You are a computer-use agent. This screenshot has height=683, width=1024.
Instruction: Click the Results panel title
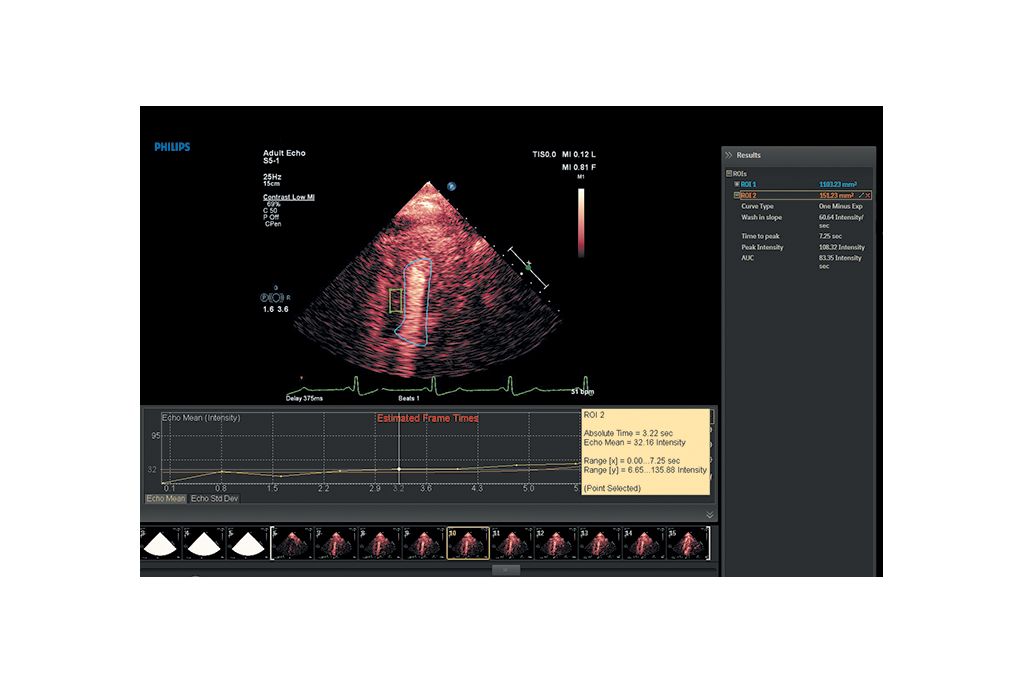pyautogui.click(x=748, y=155)
